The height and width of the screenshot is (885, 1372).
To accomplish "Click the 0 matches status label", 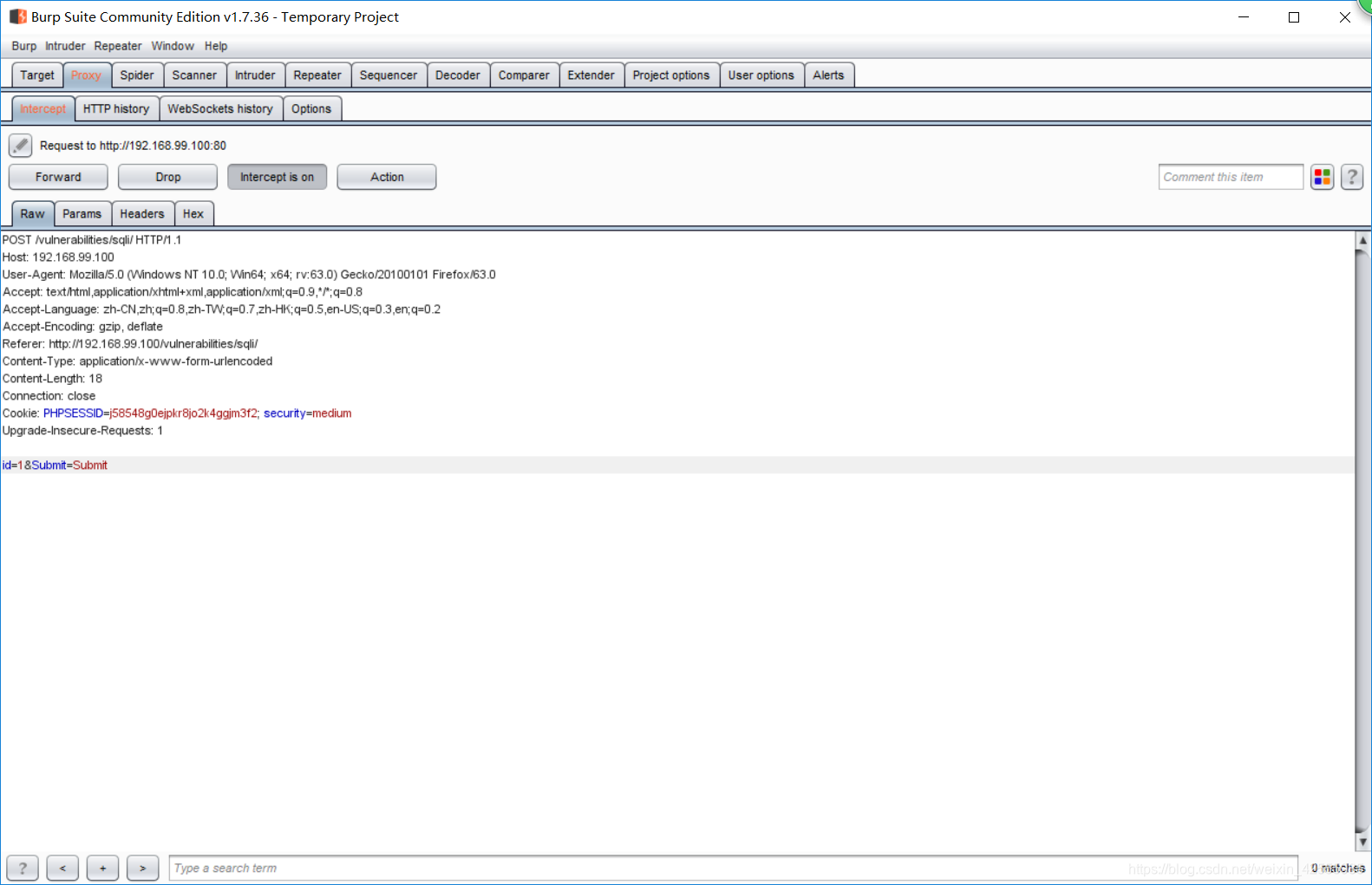I will pyautogui.click(x=1337, y=868).
